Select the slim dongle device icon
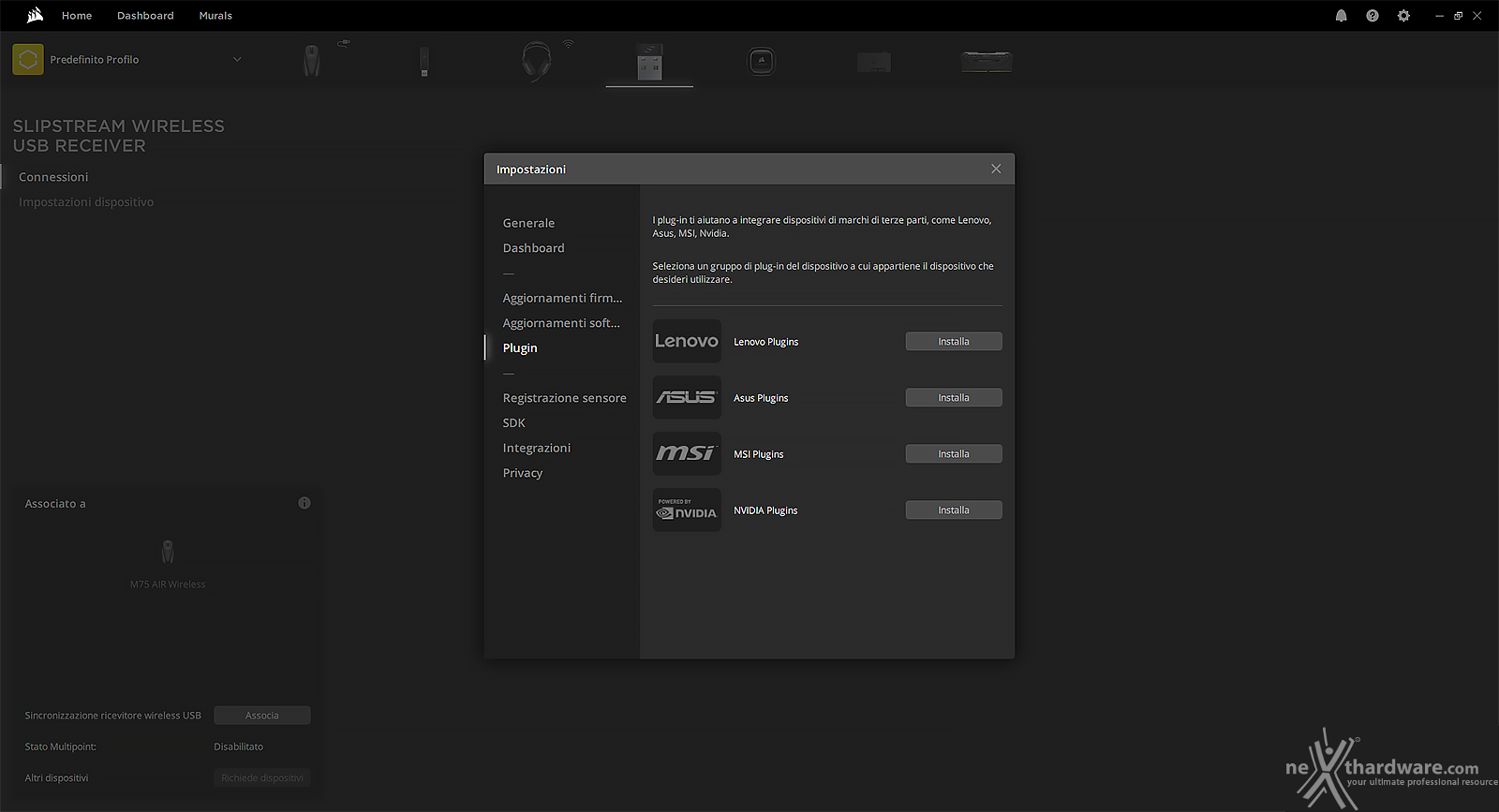The width and height of the screenshot is (1499, 812). (424, 61)
